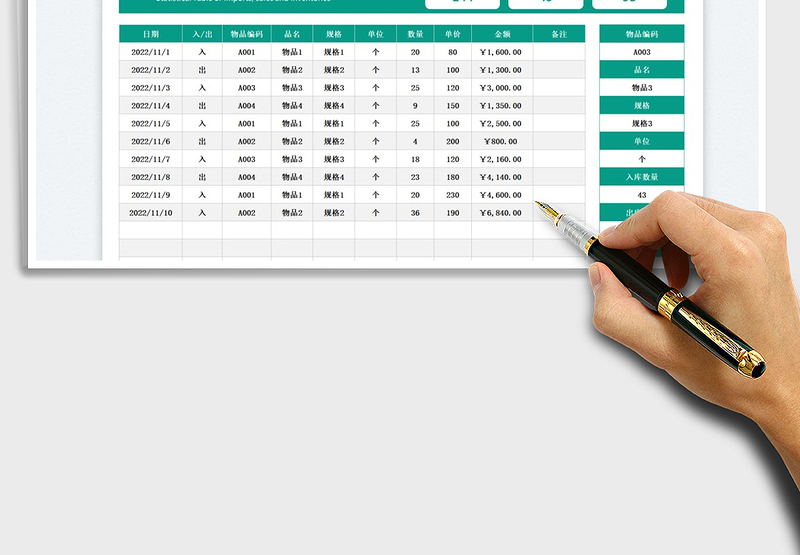This screenshot has width=800, height=555.
Task: Click the ¥6,840.00 amount cell
Action: point(501,213)
